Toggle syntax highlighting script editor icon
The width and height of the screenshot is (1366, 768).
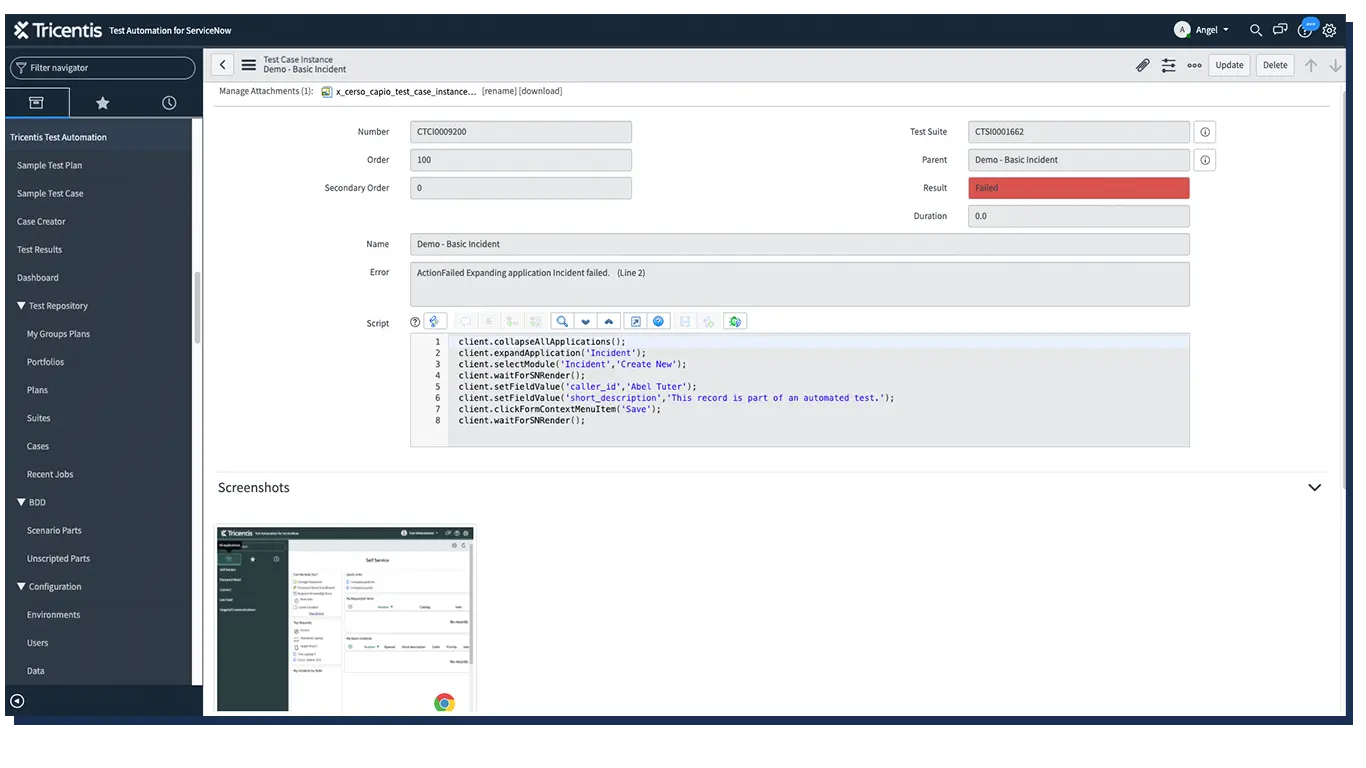[x=435, y=321]
